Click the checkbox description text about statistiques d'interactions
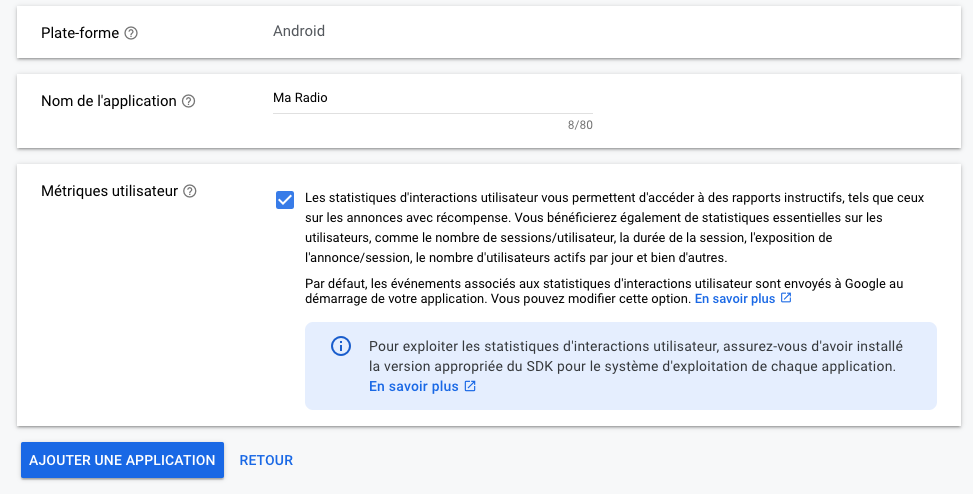973x494 pixels. (614, 228)
